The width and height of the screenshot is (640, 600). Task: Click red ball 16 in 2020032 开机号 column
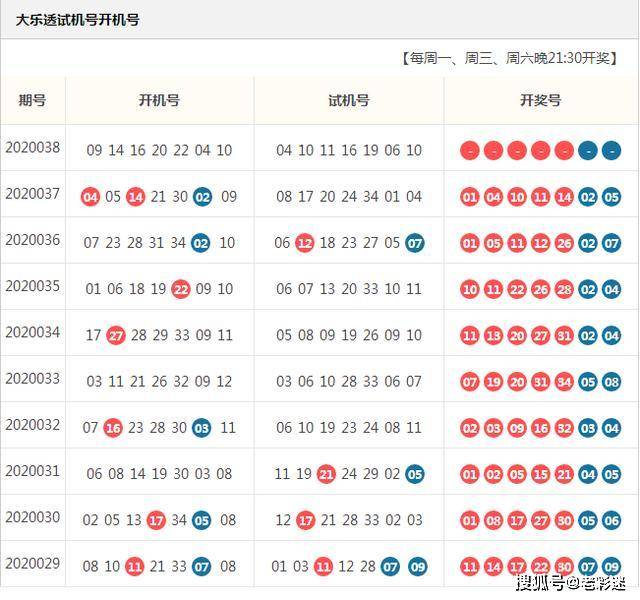113,428
